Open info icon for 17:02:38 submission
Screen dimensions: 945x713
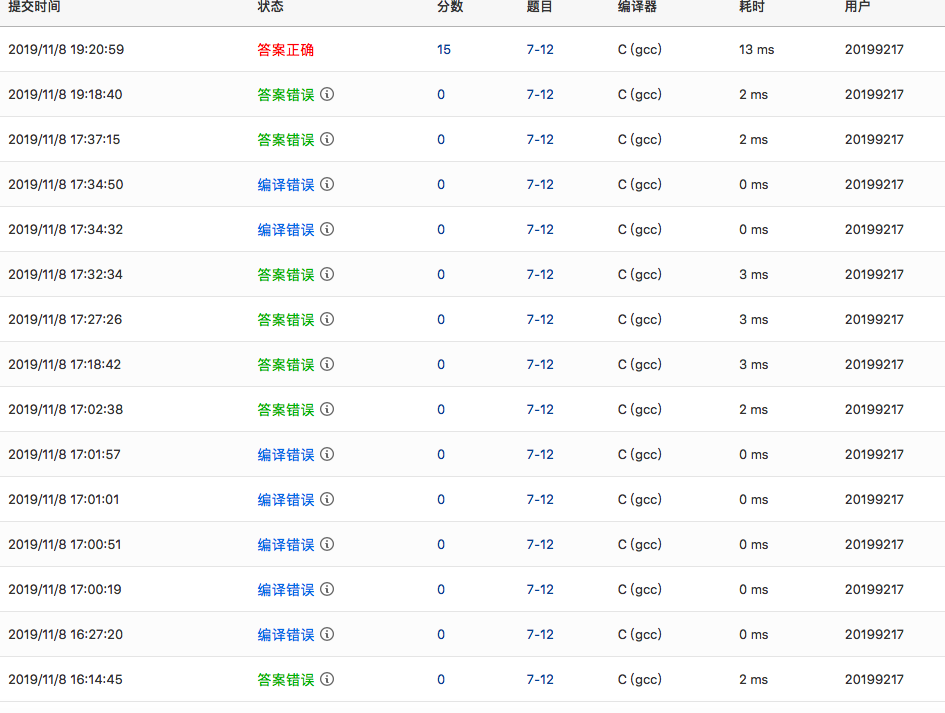tap(327, 409)
